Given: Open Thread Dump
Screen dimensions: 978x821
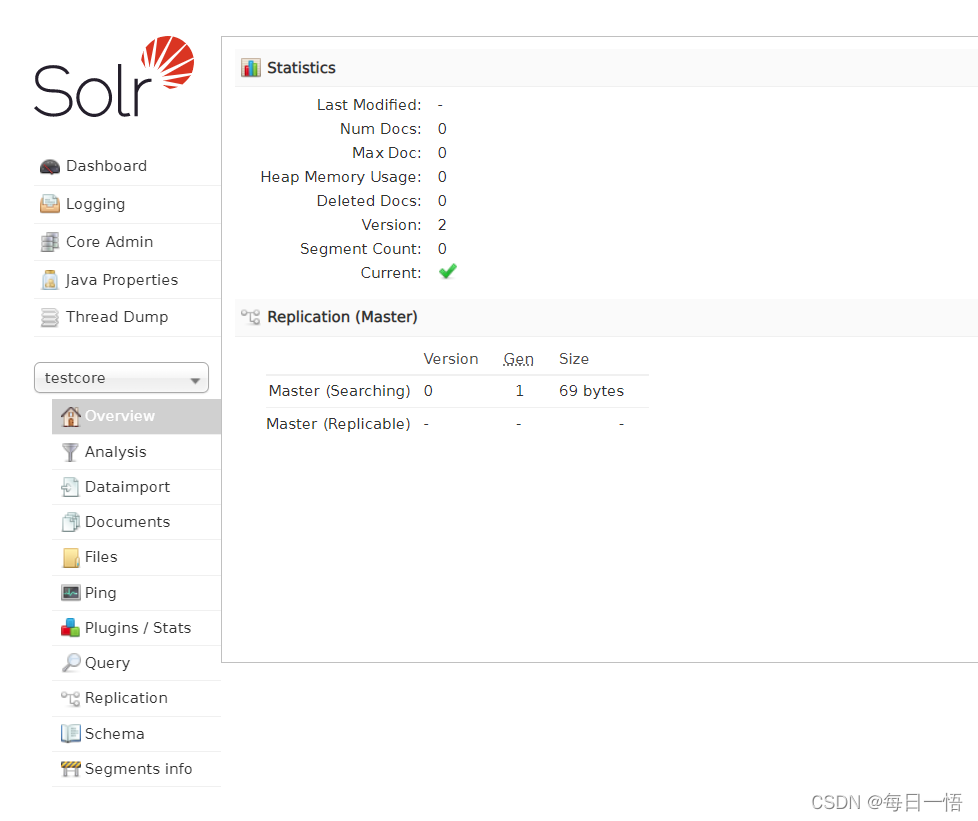Looking at the screenshot, I should point(117,318).
